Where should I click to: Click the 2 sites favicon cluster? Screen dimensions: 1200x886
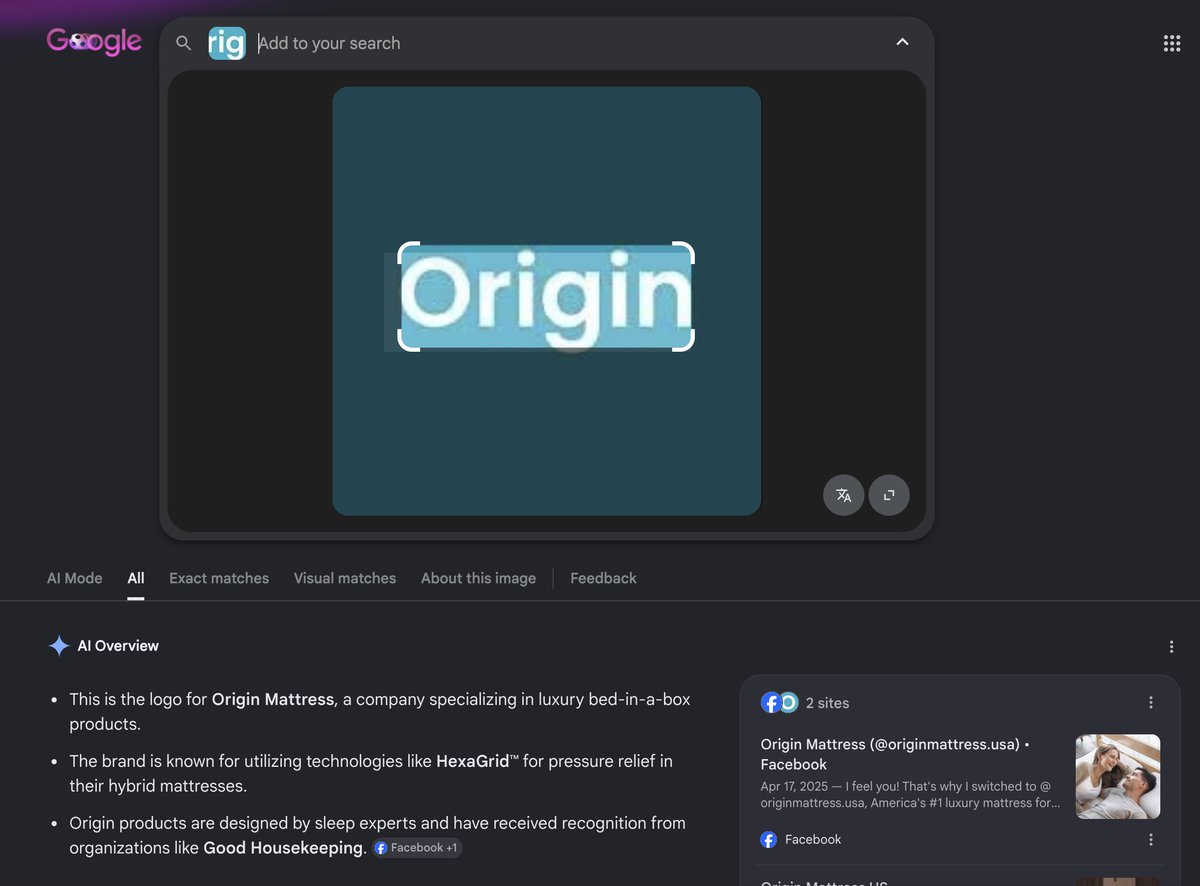779,703
